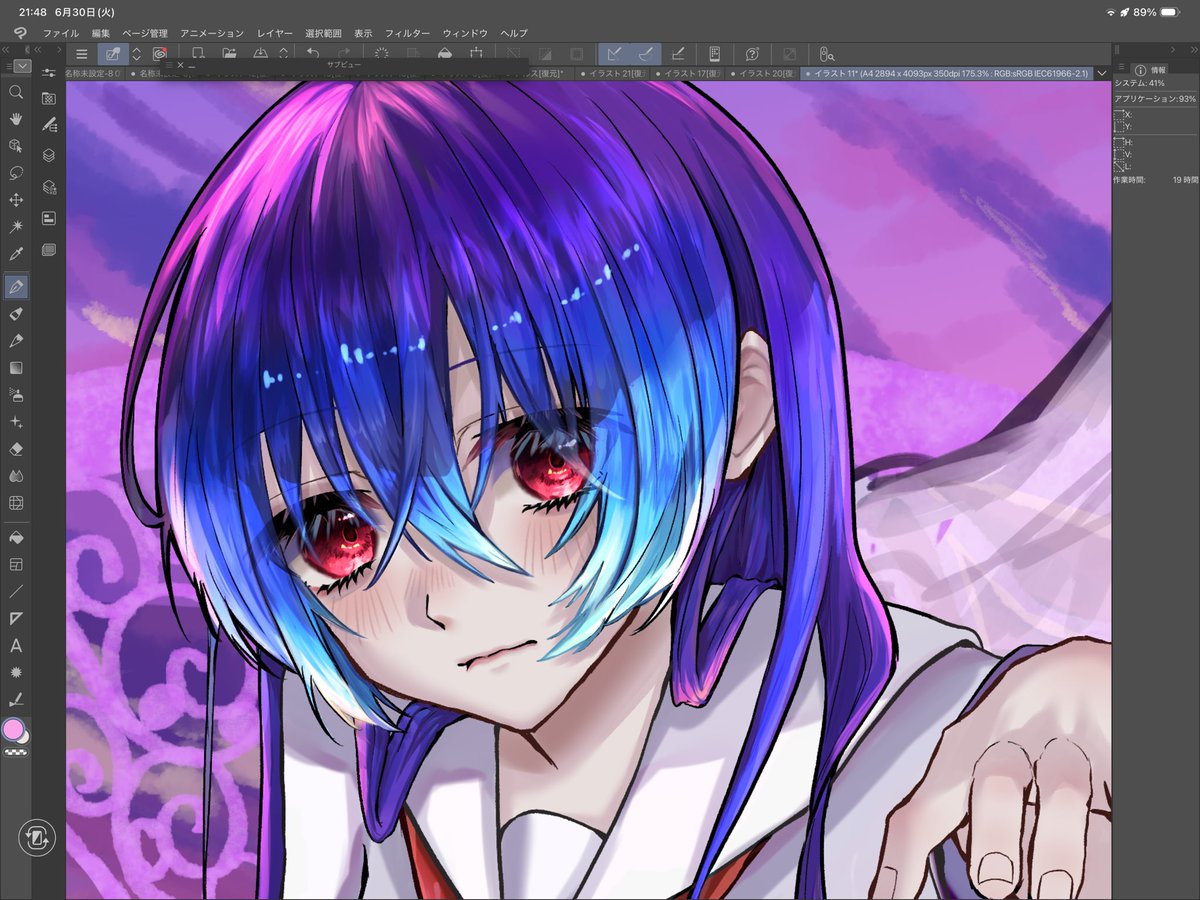Screen dimensions: 1200x900
Task: Select the Zoom magnifier tool
Action: [16, 92]
